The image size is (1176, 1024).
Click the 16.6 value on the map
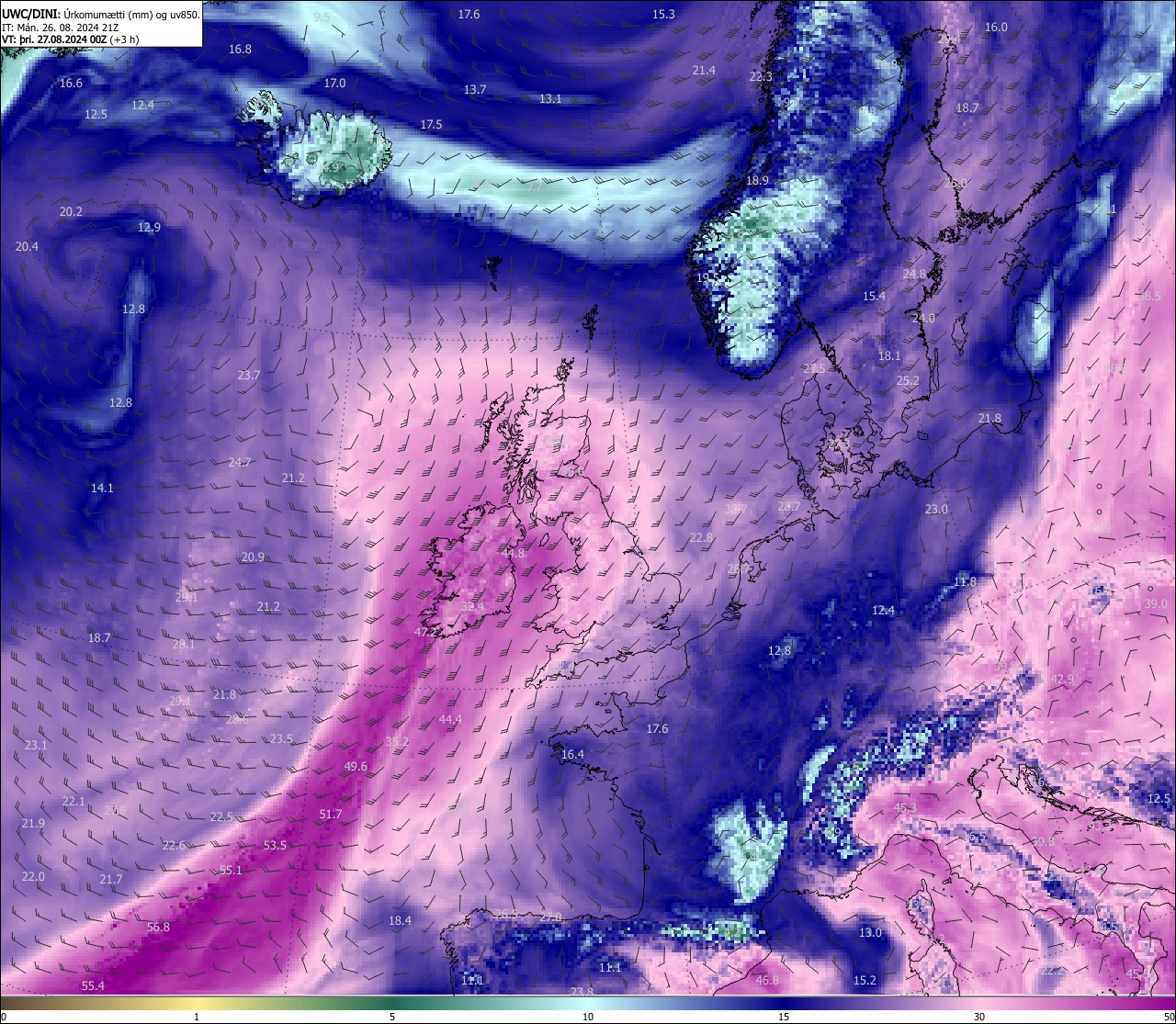[71, 83]
